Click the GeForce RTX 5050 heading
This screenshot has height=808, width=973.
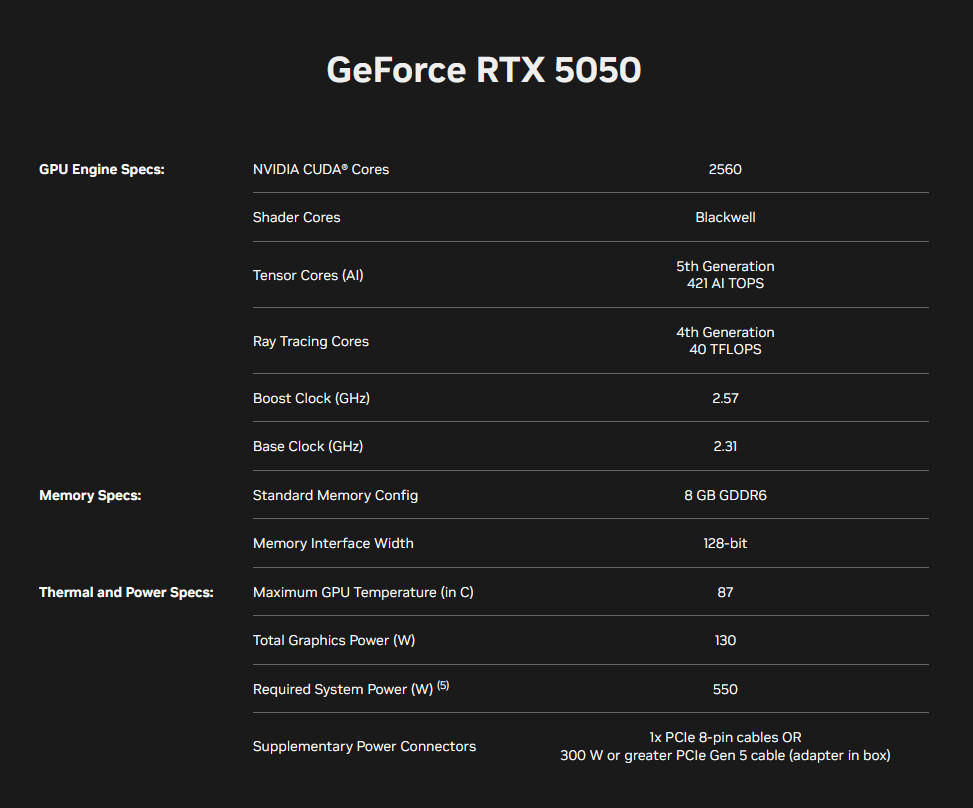click(484, 70)
